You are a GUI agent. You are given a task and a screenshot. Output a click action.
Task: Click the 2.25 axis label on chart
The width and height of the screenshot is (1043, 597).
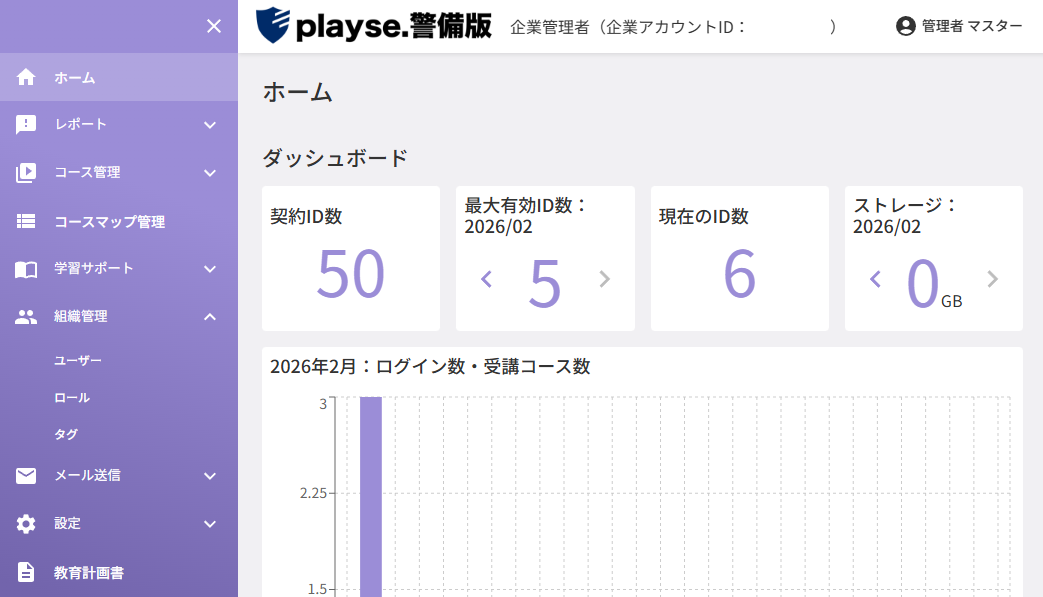(313, 493)
